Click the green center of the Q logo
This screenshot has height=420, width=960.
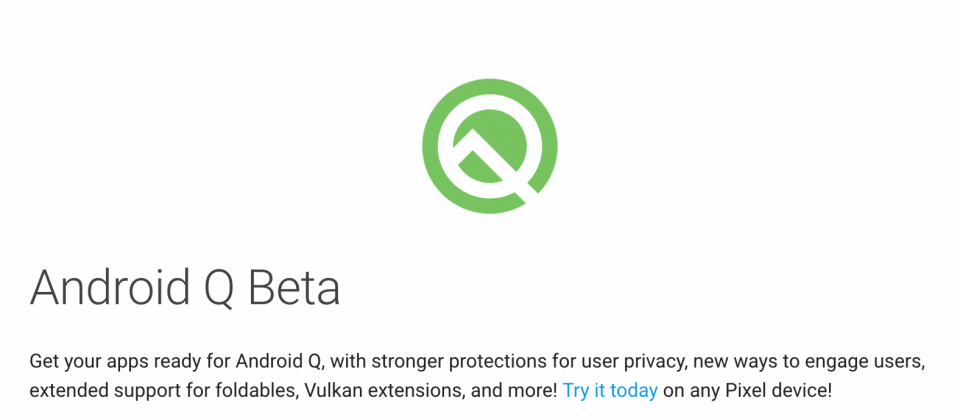[490, 146]
